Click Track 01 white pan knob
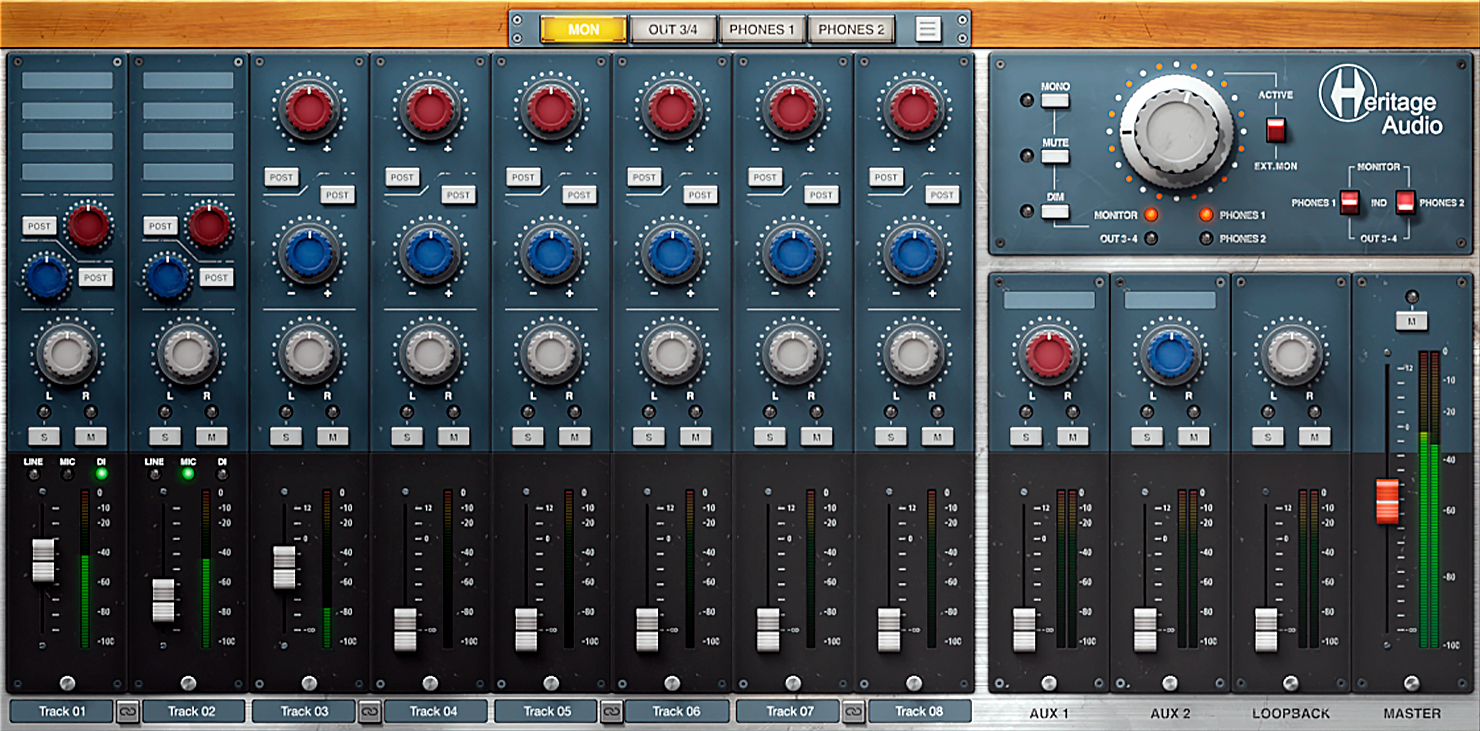This screenshot has width=1480, height=731. click(67, 352)
